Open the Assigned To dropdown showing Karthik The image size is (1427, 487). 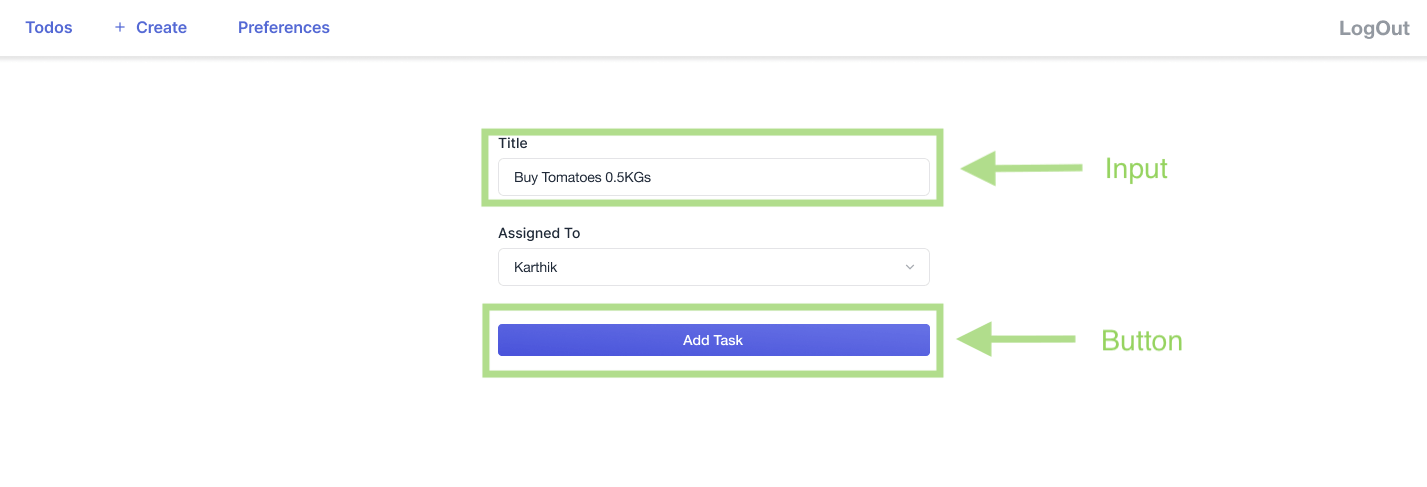coord(713,267)
